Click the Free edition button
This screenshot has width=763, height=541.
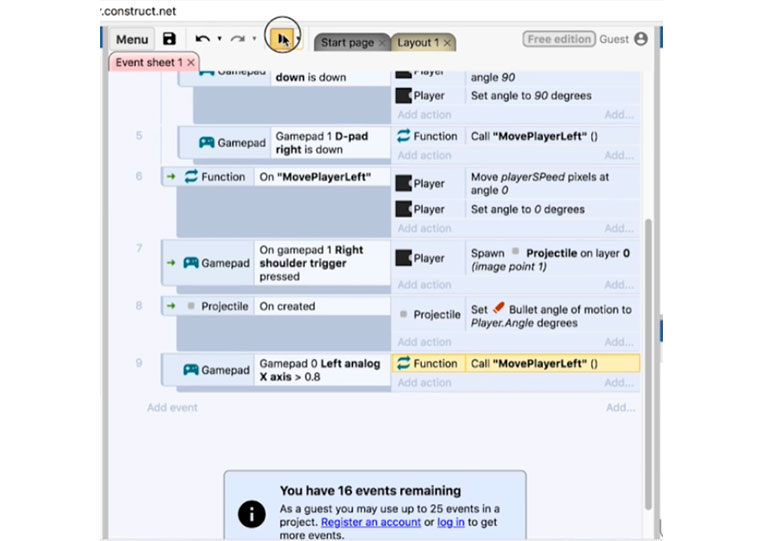(x=559, y=39)
